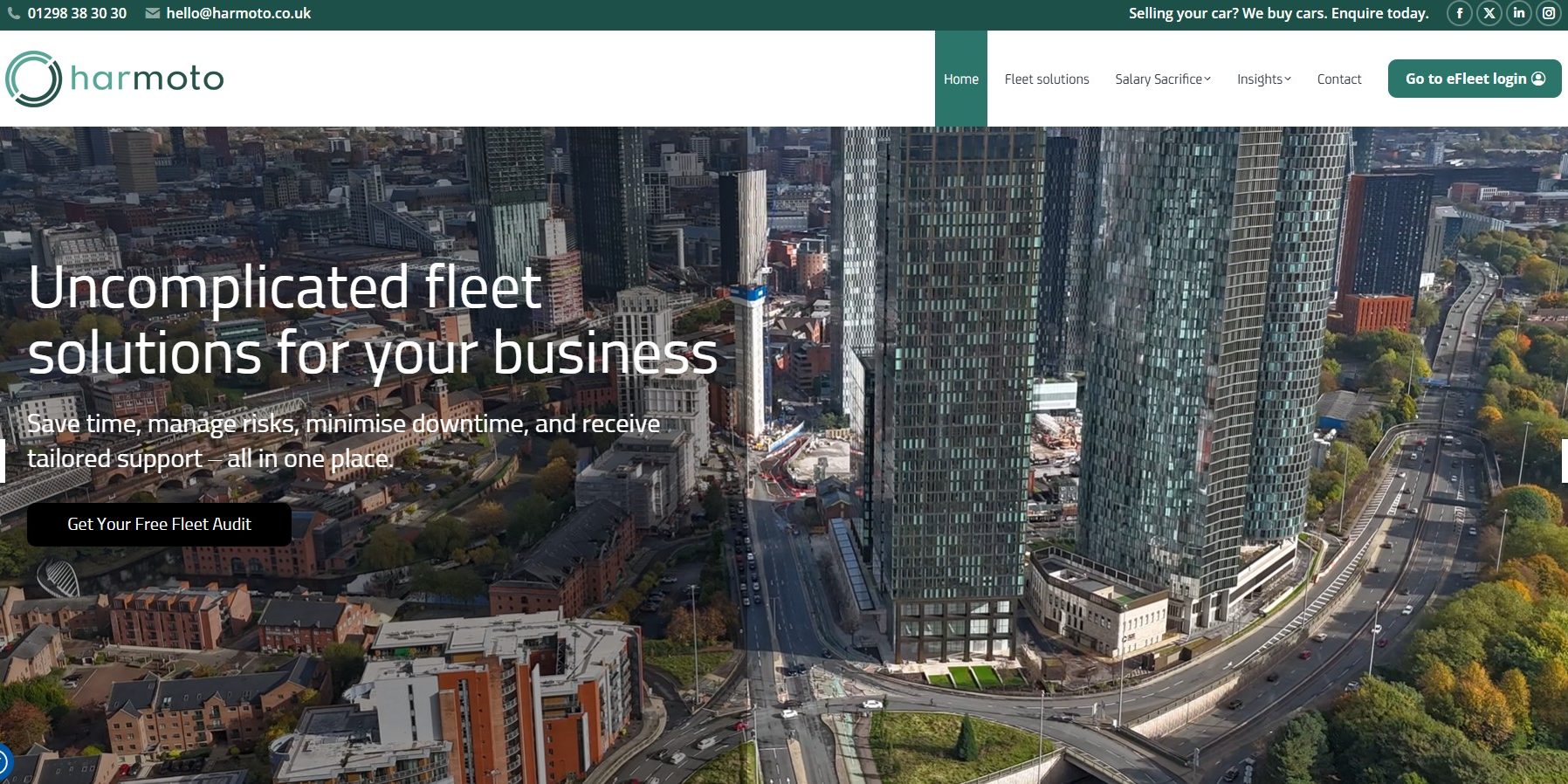Expand the Insights dropdown menu
1568x784 pixels.
(1263, 79)
